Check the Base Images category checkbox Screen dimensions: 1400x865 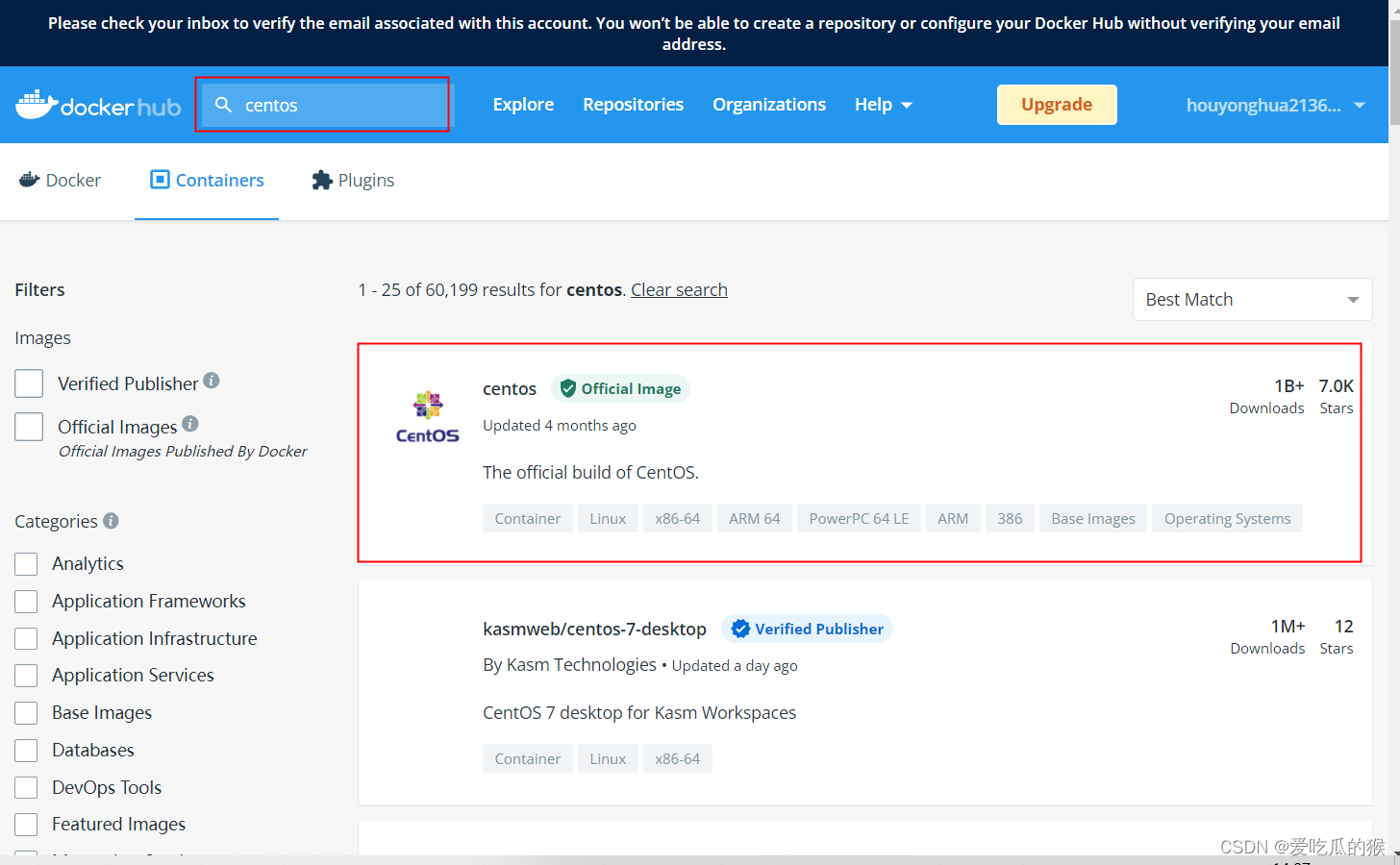click(x=26, y=713)
